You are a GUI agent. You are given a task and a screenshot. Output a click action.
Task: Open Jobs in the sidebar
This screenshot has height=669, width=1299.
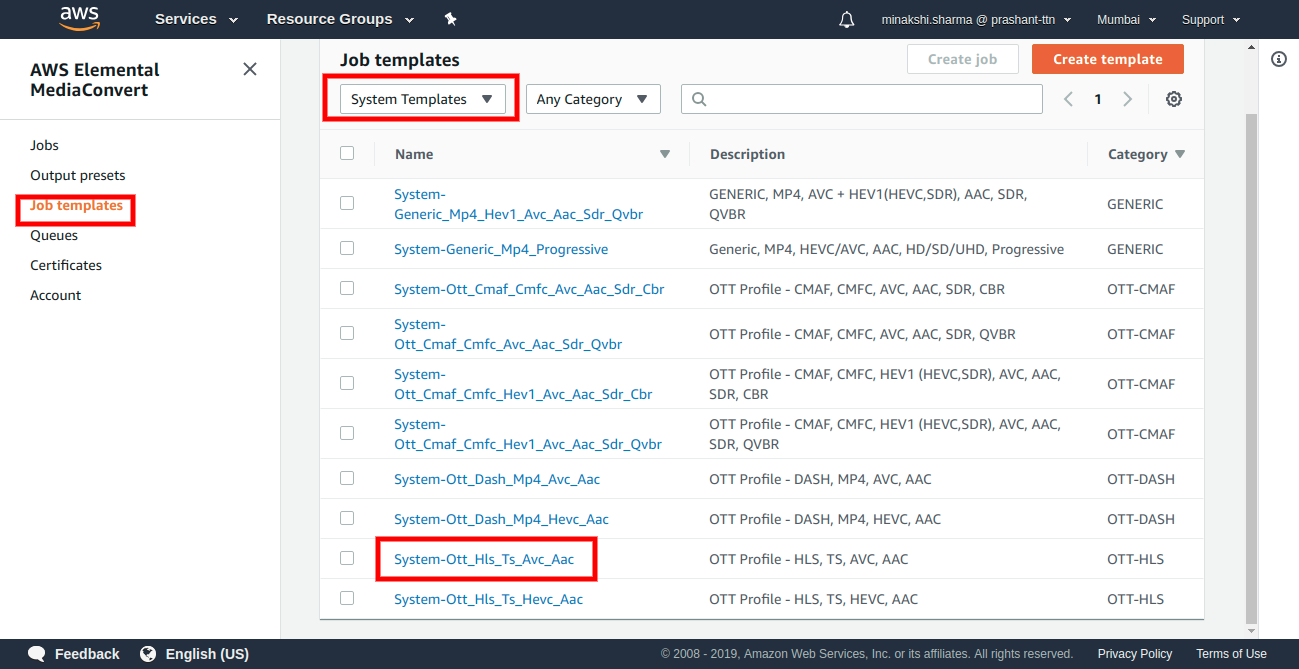[x=44, y=145]
